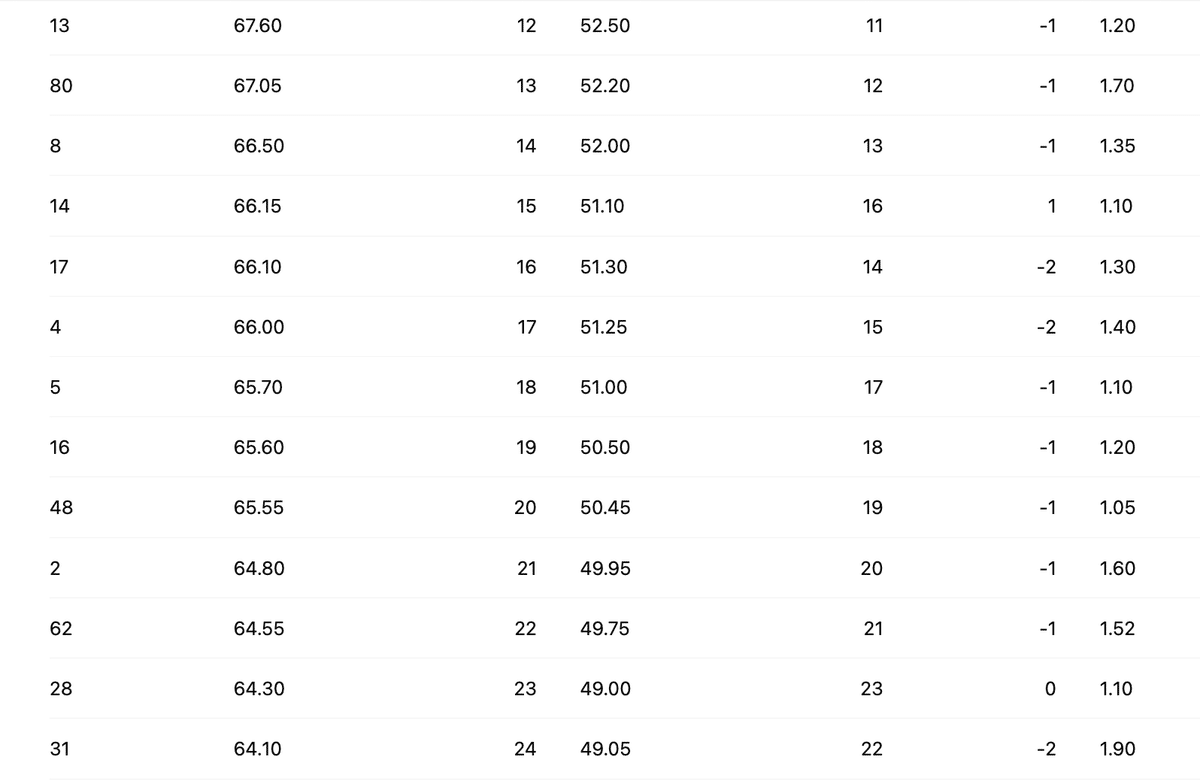Select the 1.90 value in the last row

coord(1116,749)
